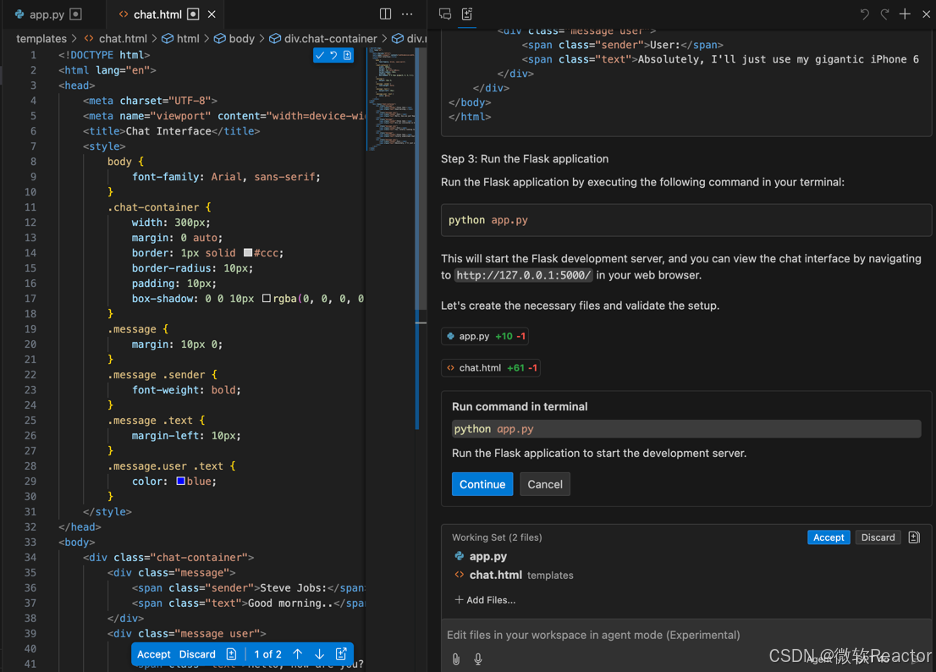Close the chat.html editor tab

tap(211, 14)
